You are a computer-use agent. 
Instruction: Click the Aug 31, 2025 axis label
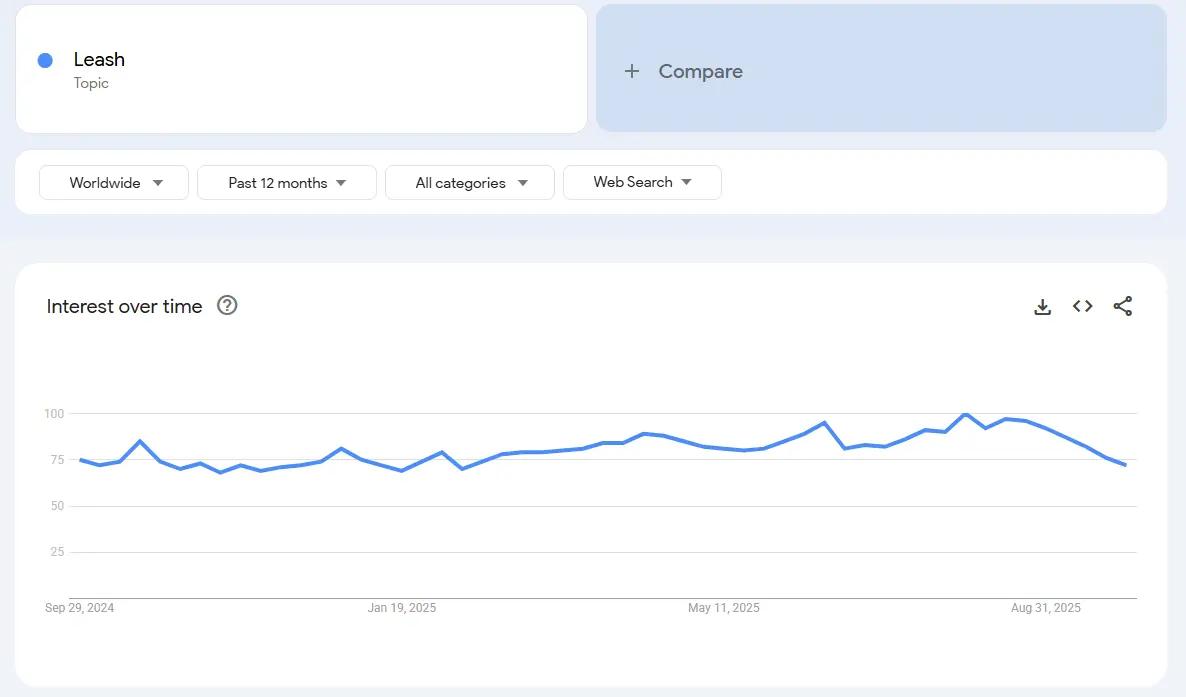click(x=1045, y=608)
